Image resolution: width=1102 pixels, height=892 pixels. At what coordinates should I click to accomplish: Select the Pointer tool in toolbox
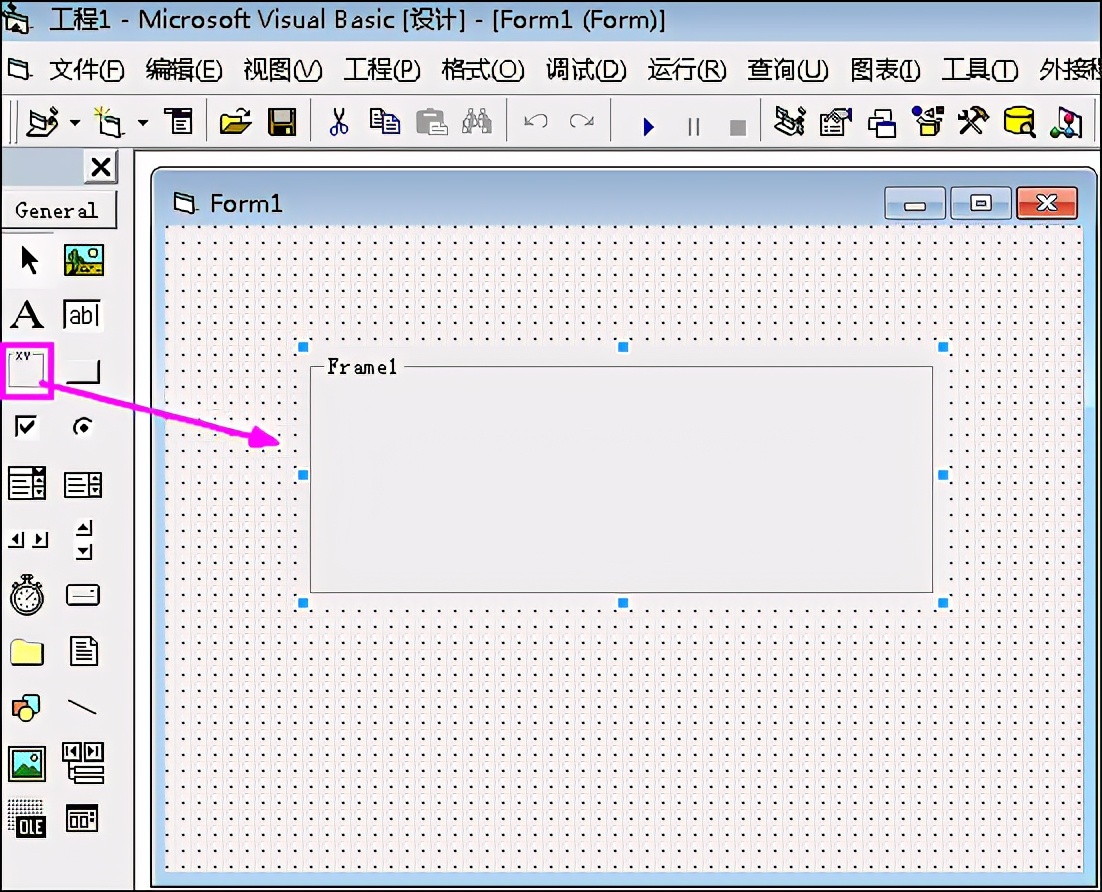point(29,260)
